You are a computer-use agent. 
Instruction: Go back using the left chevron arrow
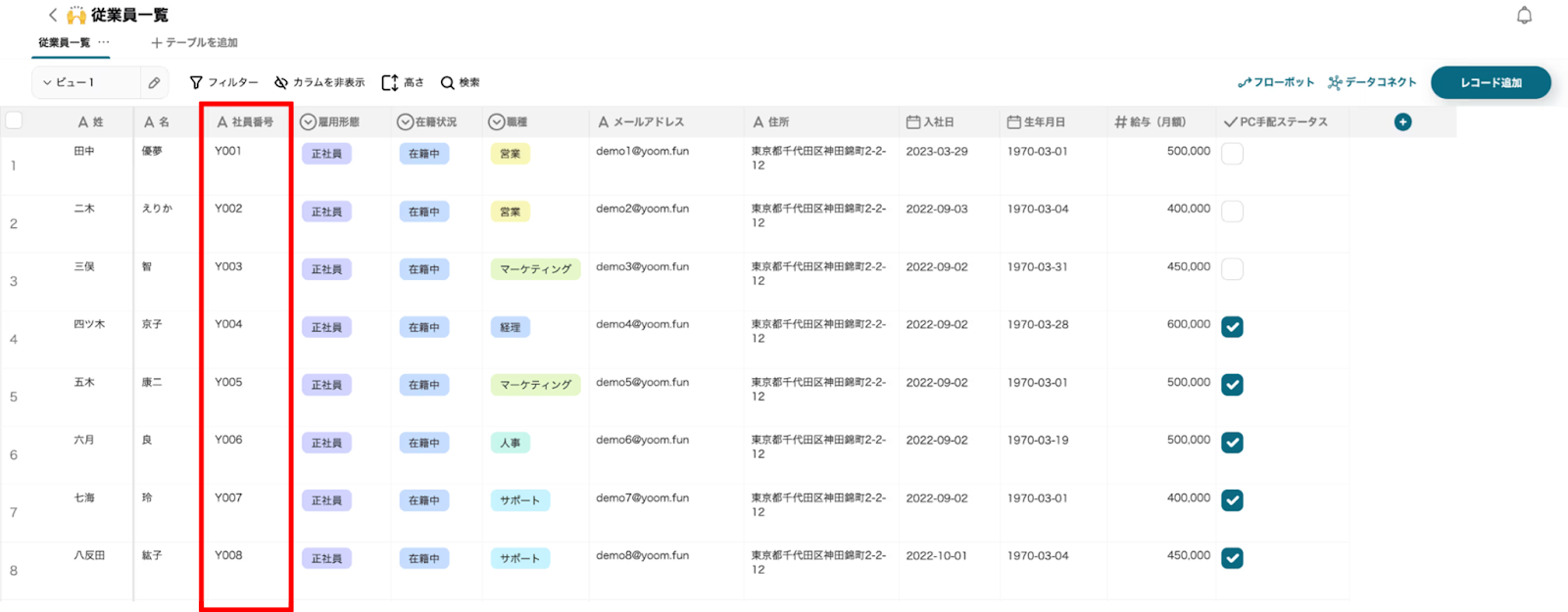point(53,15)
